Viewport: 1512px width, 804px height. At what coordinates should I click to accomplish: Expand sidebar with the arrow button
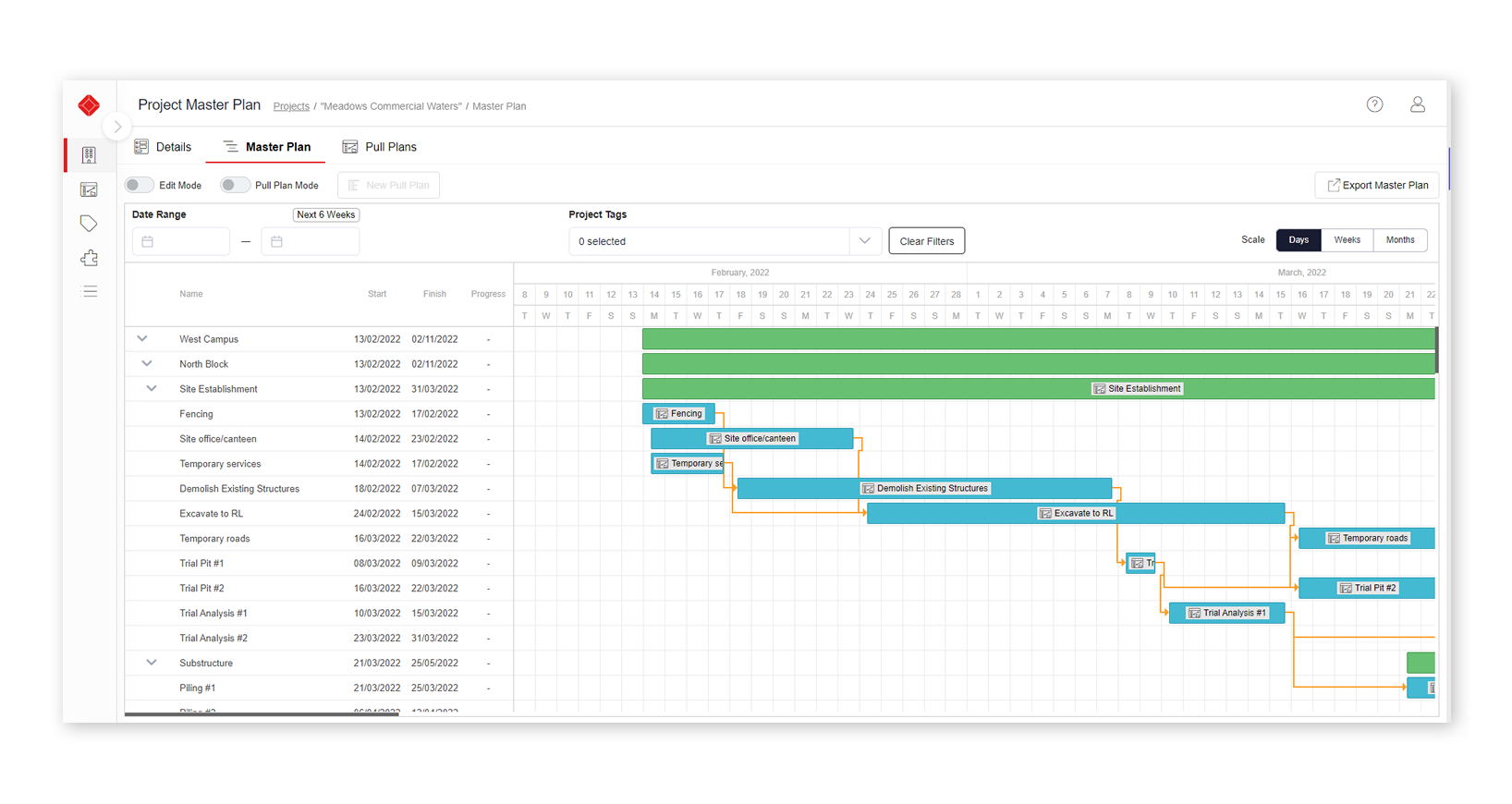(117, 127)
